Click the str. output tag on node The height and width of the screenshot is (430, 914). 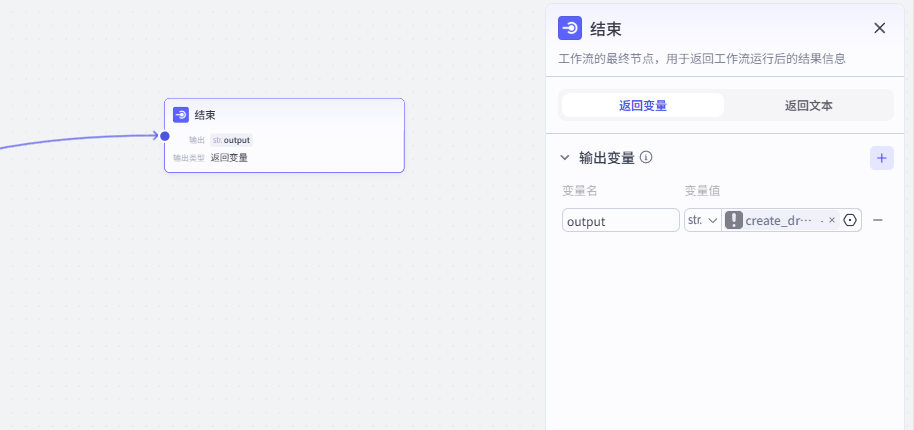point(232,140)
